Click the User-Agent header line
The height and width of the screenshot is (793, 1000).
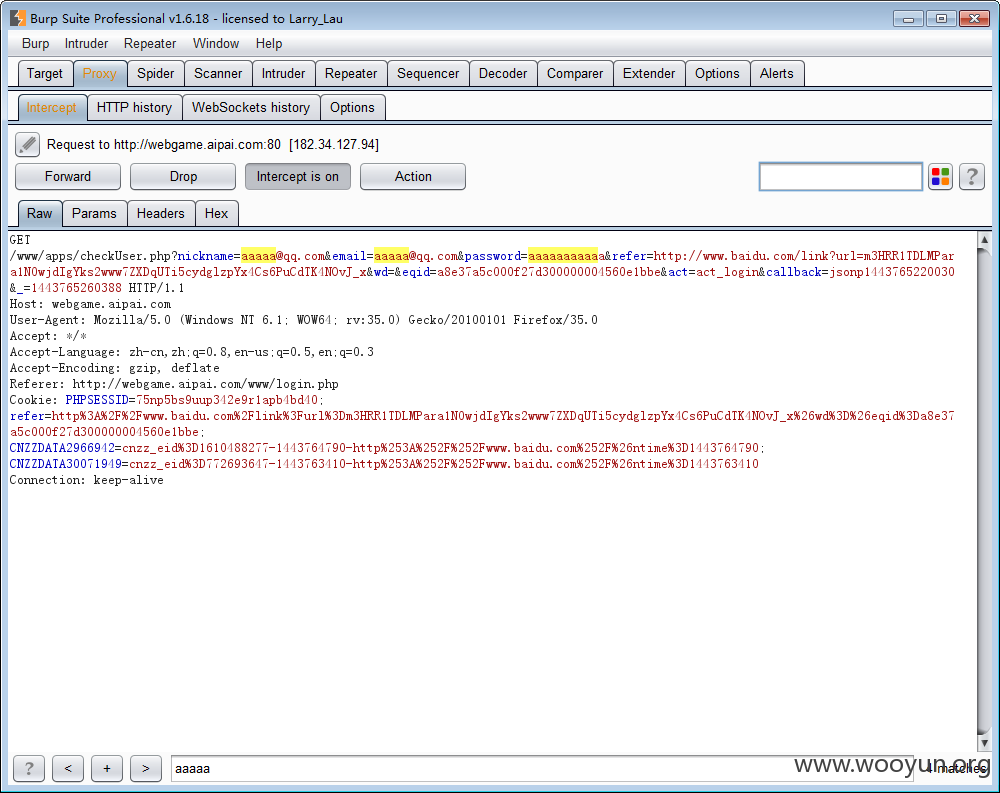click(304, 320)
